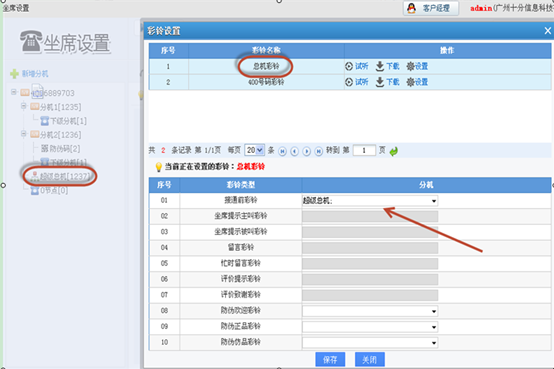
Task: Open 设置 gear for 总机彩铃 row
Action: coord(417,66)
